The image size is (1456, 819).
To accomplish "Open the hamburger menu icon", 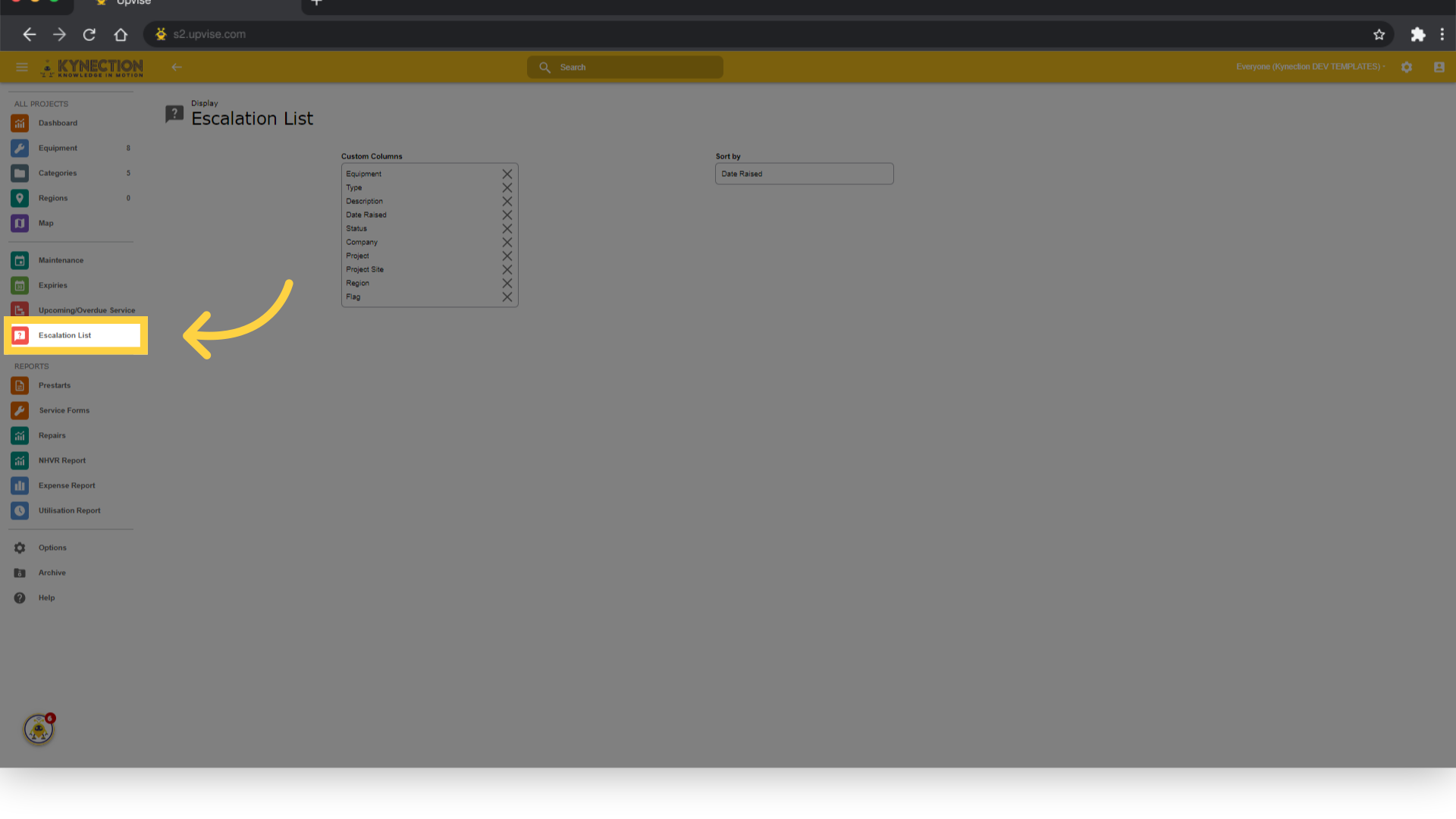I will pos(22,67).
